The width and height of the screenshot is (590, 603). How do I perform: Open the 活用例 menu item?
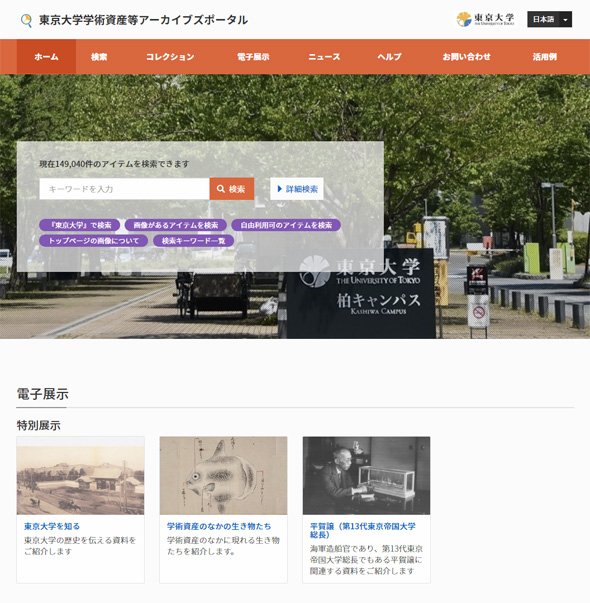click(x=544, y=57)
